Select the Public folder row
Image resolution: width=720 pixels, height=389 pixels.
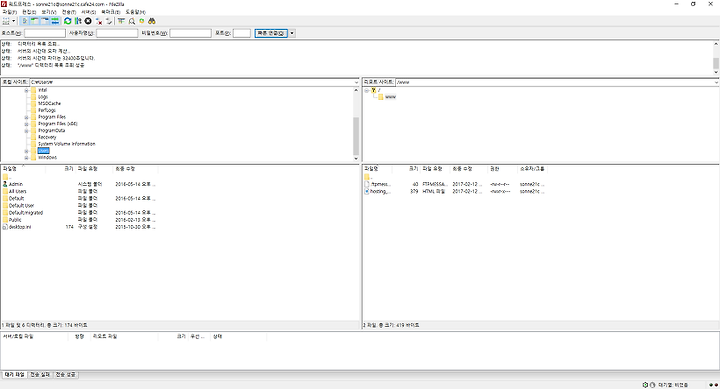pos(79,220)
